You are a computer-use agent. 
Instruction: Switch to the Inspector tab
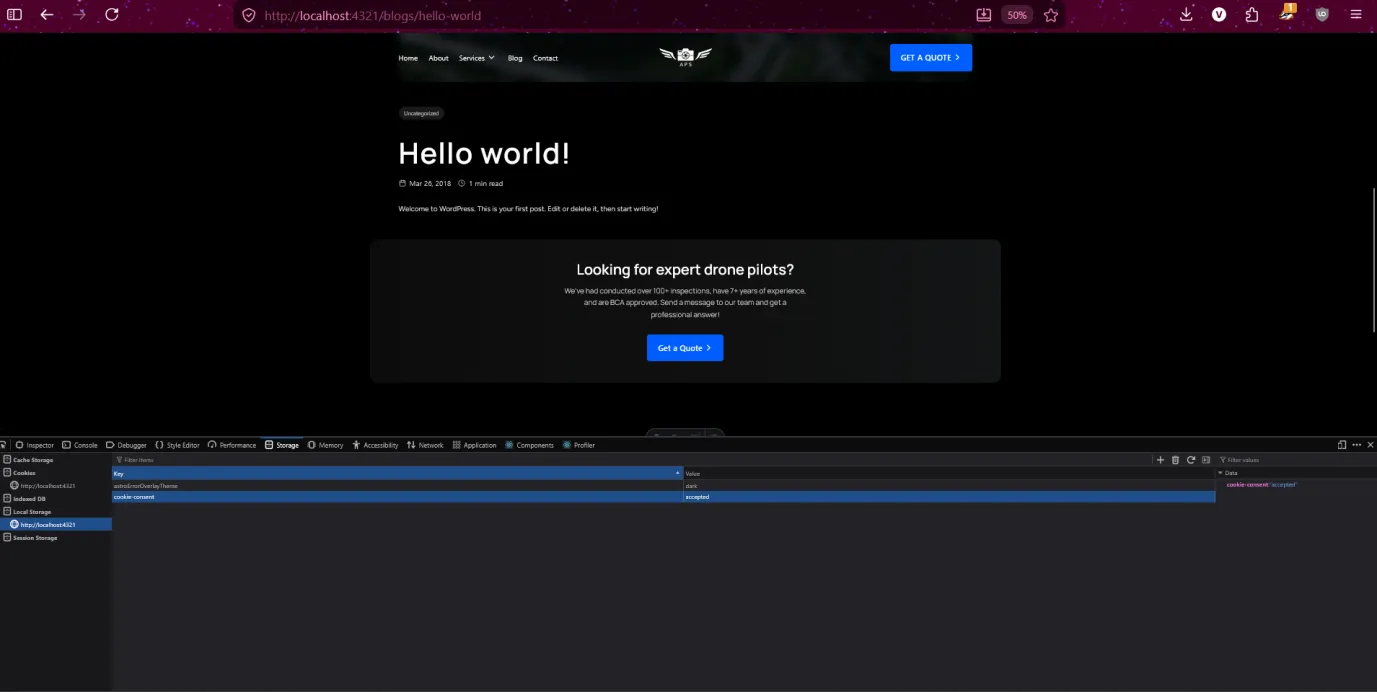(x=34, y=445)
